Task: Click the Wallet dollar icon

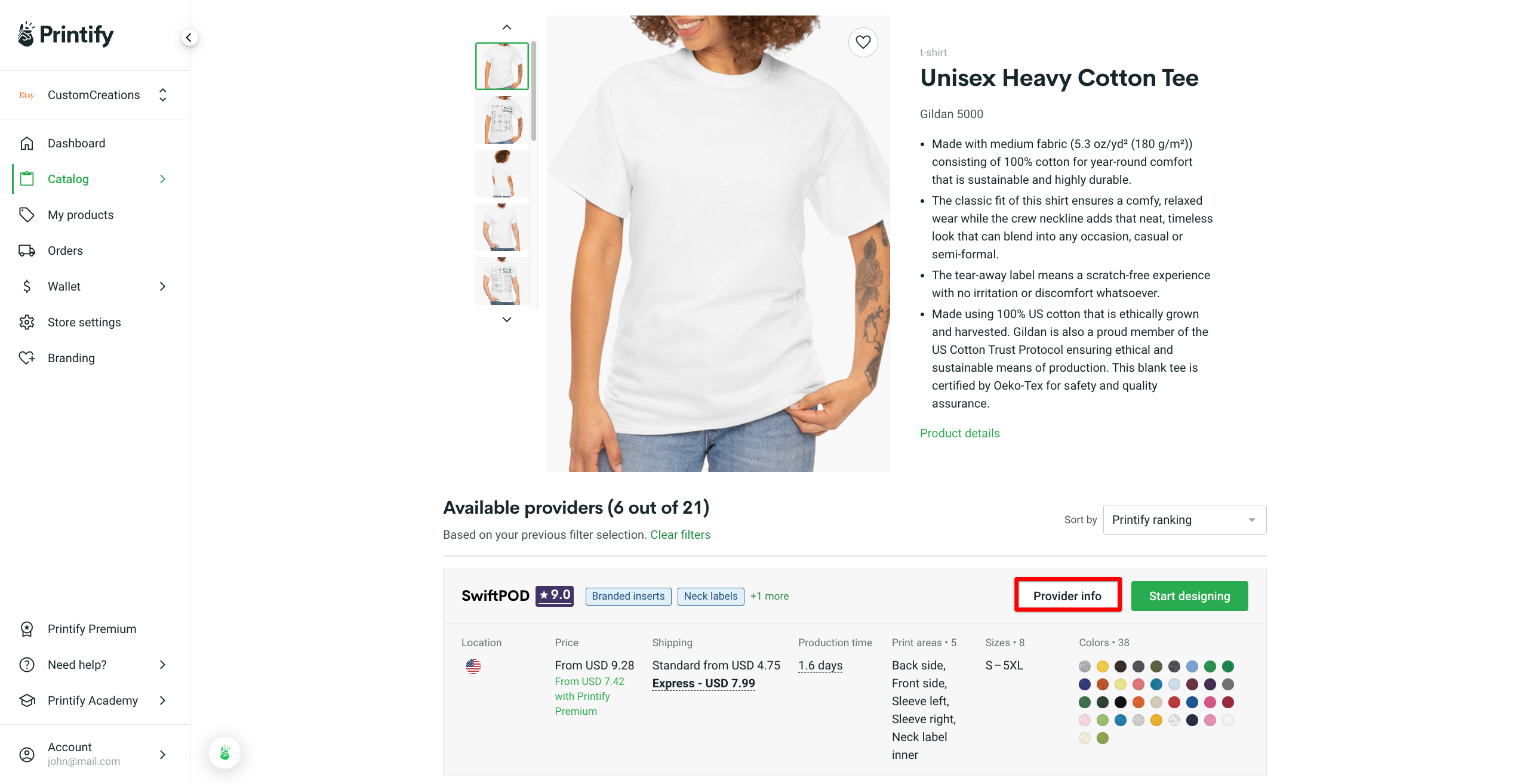Action: (27, 286)
